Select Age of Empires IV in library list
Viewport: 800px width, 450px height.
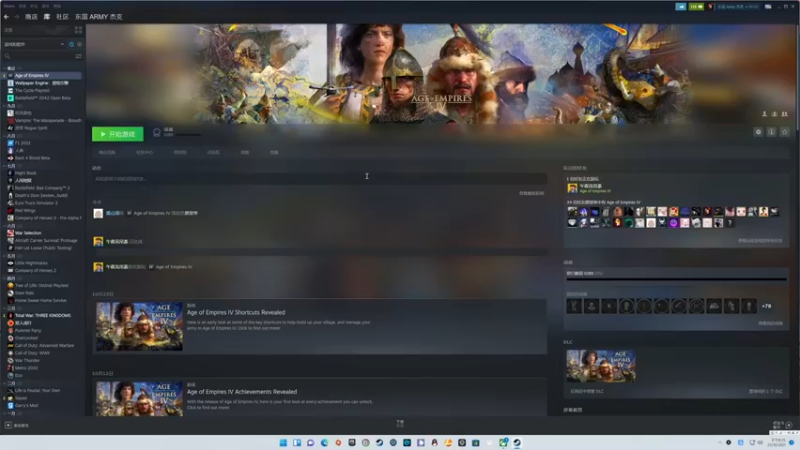42,76
